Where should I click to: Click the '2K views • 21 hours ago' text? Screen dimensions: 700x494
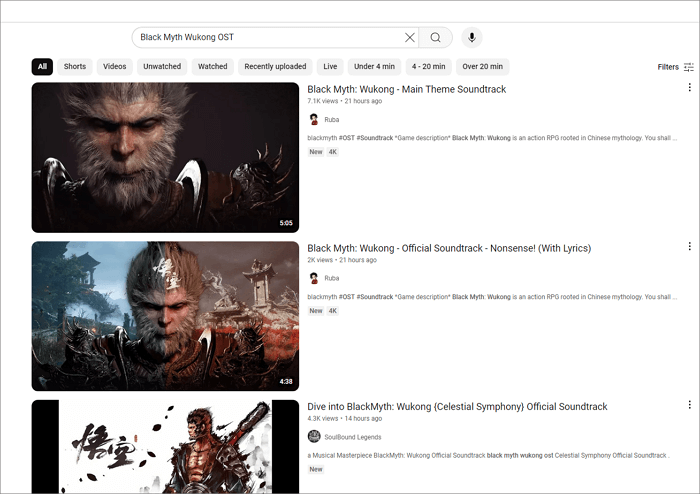[342, 260]
